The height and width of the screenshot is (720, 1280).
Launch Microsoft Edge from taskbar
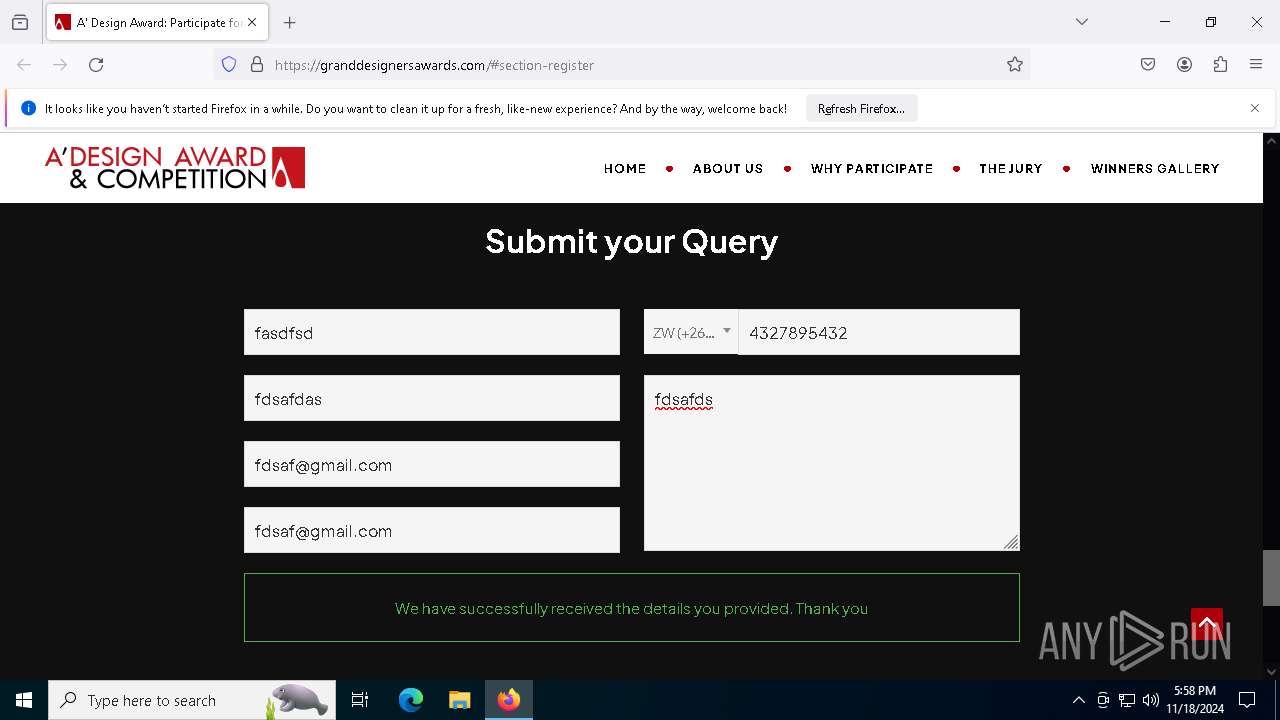[x=411, y=700]
